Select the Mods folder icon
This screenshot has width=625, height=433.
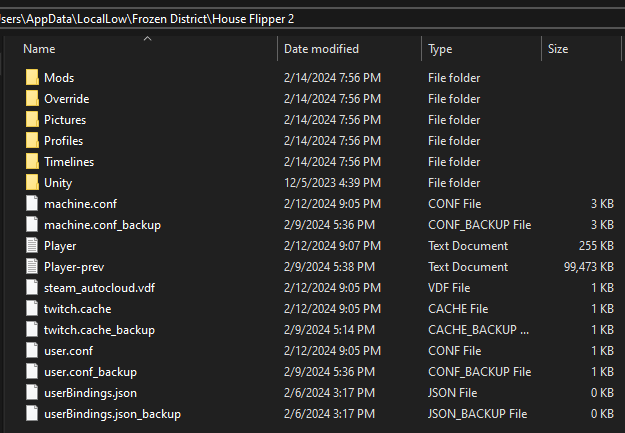pos(32,78)
